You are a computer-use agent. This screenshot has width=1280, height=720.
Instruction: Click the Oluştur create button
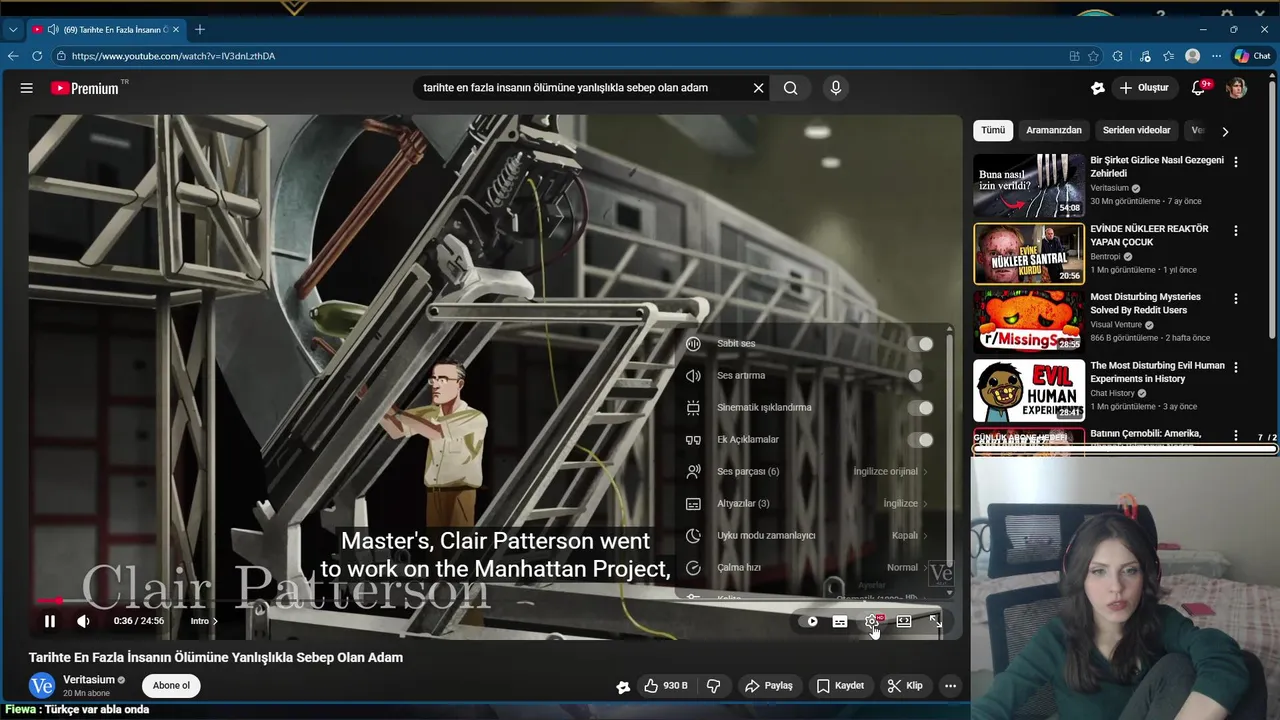click(x=1144, y=88)
